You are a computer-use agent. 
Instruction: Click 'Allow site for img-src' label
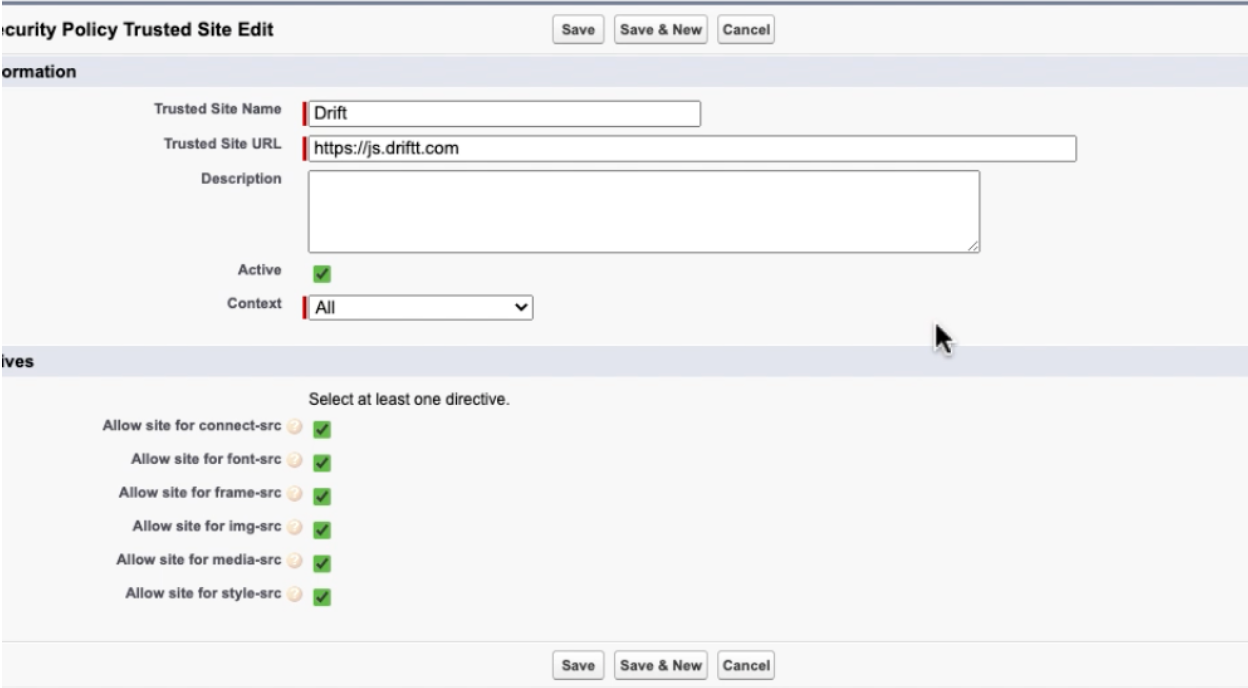[x=208, y=526]
